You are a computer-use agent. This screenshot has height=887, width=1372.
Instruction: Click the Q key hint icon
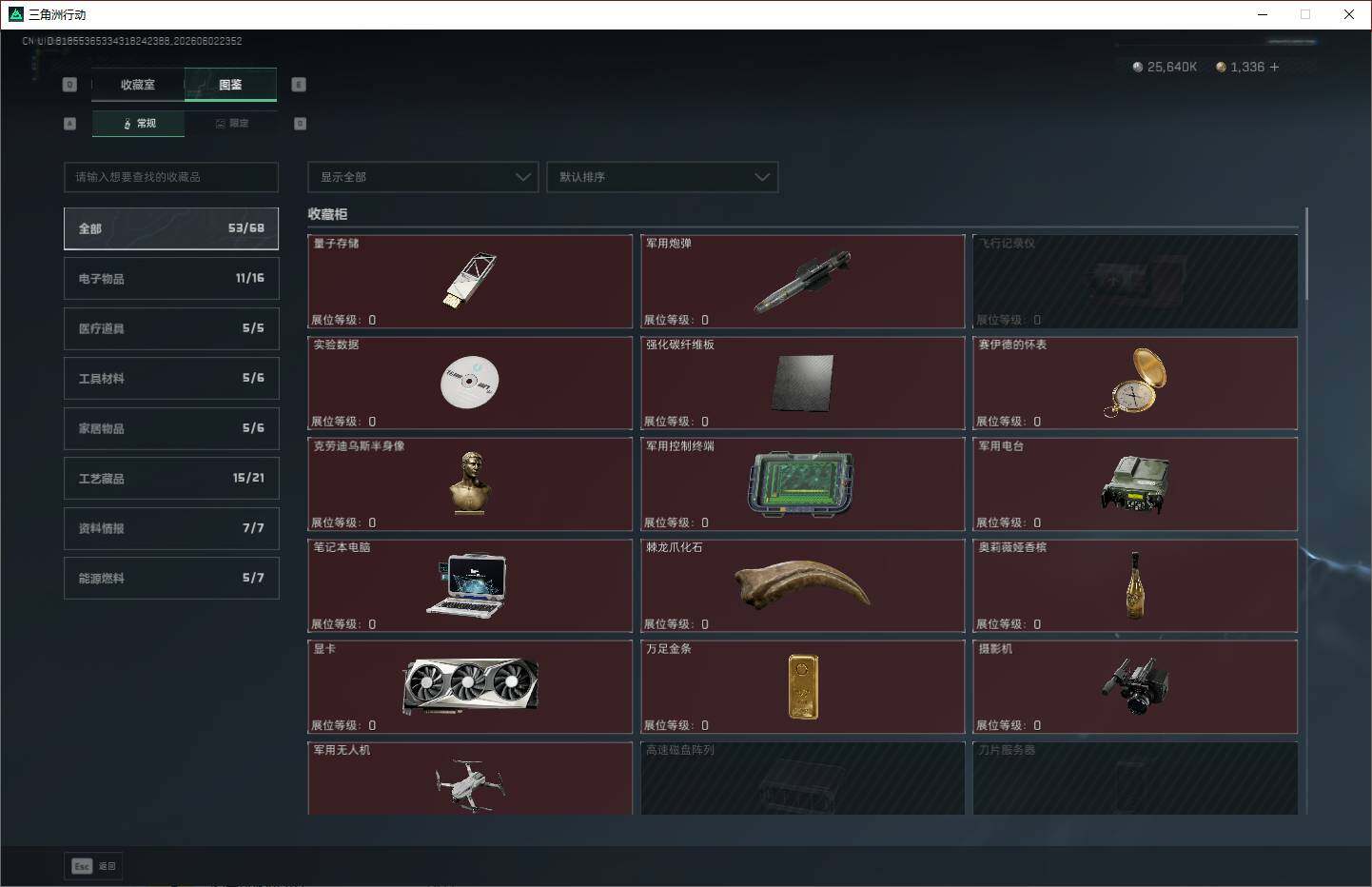pyautogui.click(x=69, y=85)
